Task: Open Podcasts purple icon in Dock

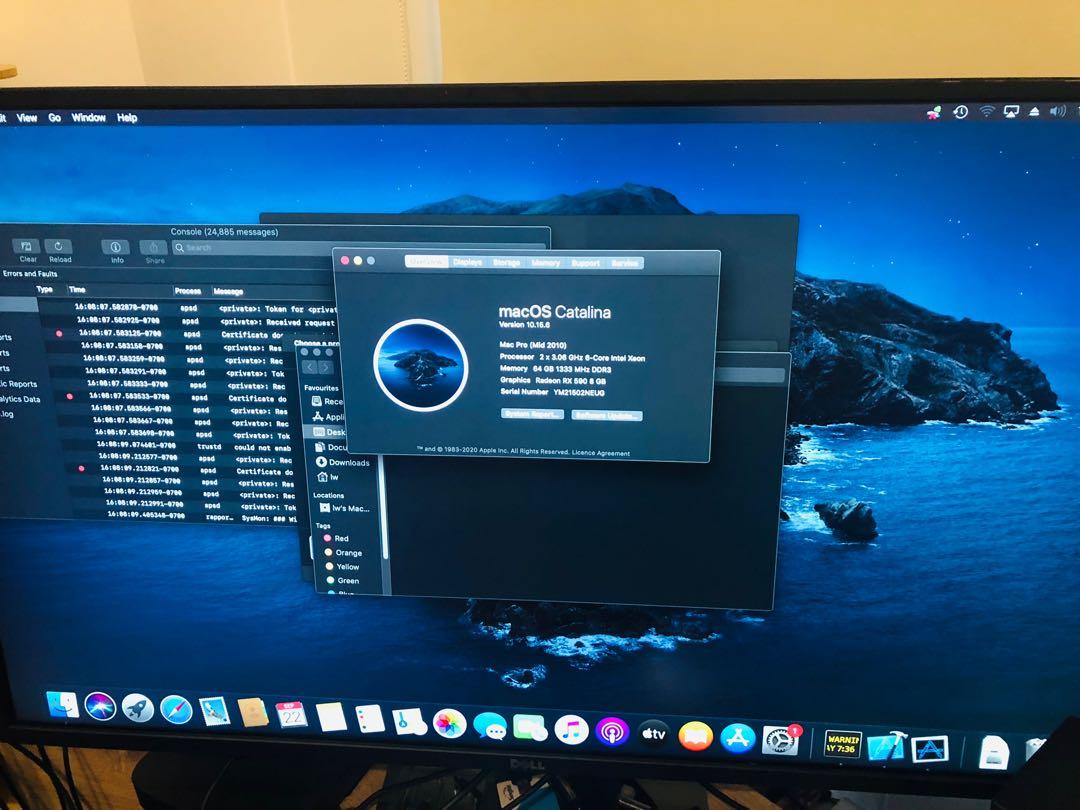Action: [x=612, y=731]
